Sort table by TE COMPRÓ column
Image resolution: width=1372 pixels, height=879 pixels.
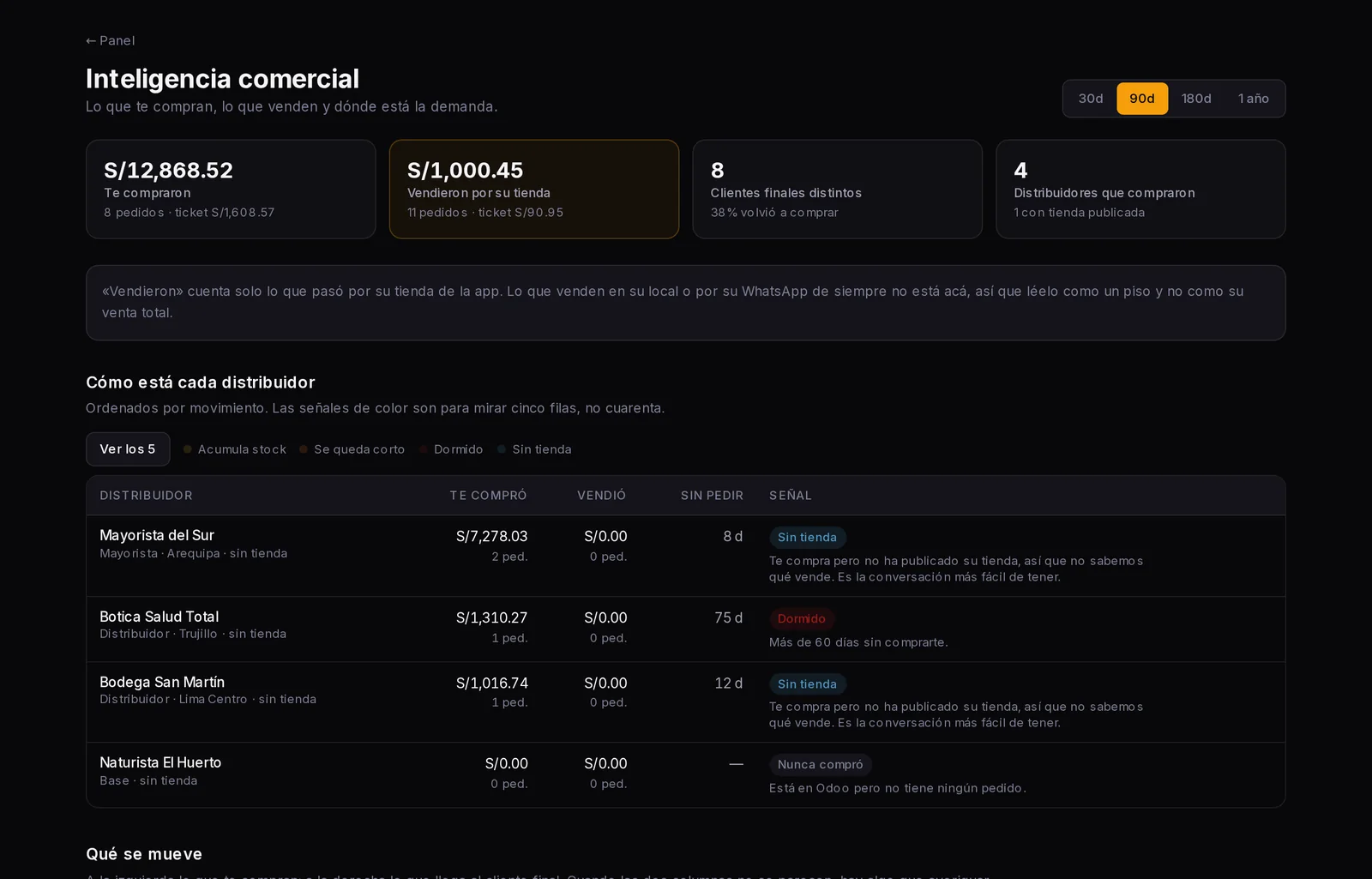[x=489, y=496]
